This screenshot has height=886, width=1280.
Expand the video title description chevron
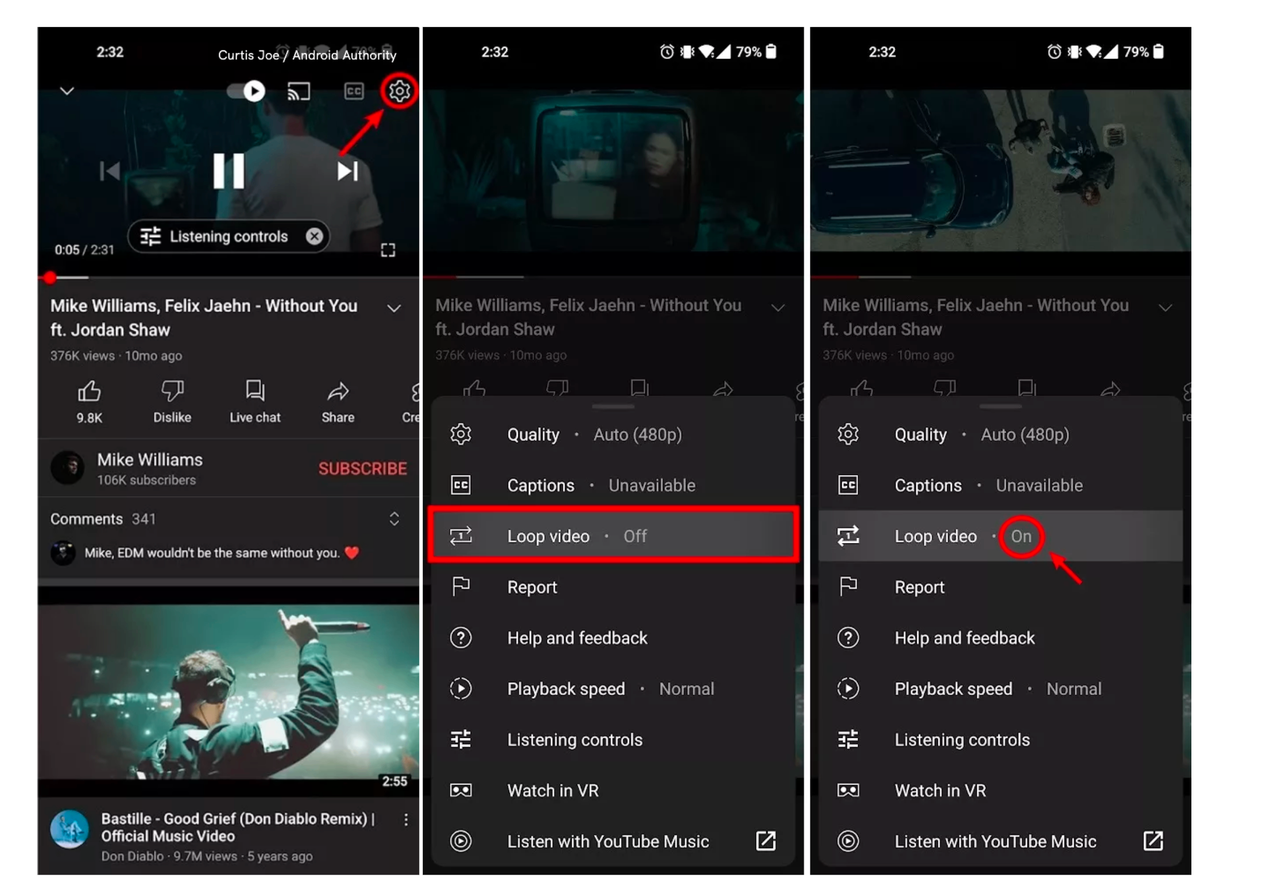393,307
